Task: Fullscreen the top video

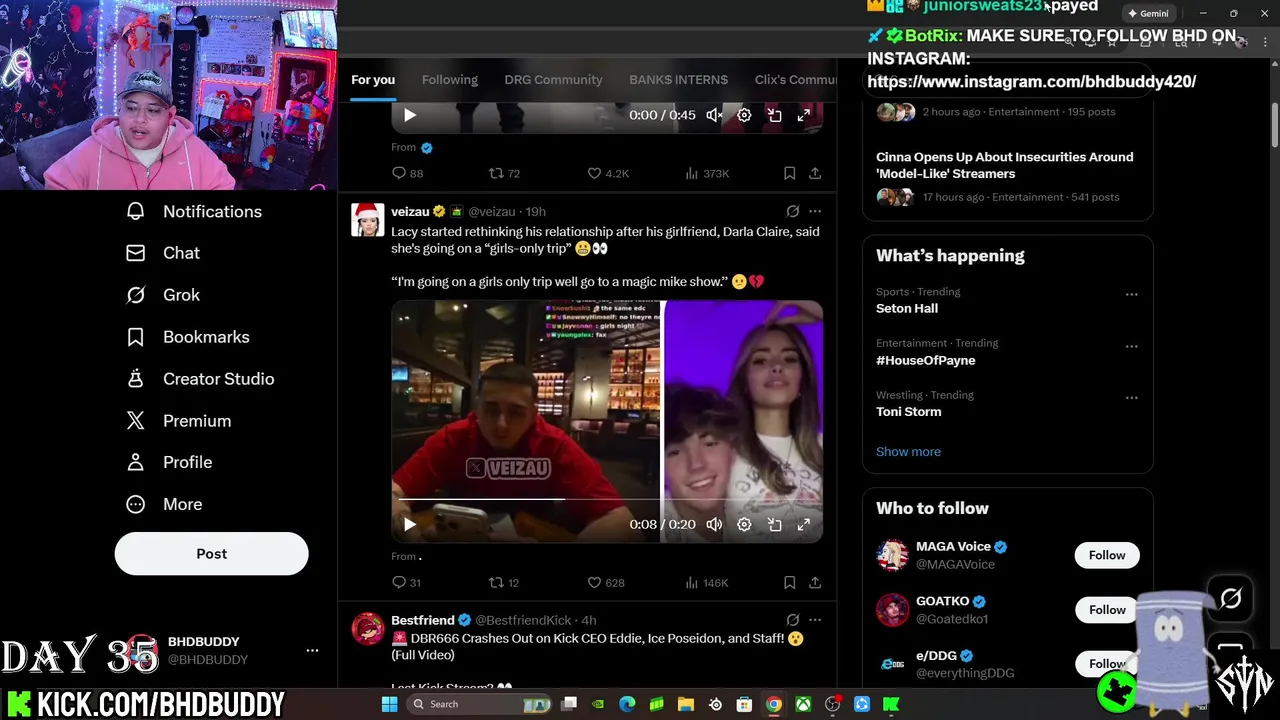Action: click(803, 115)
